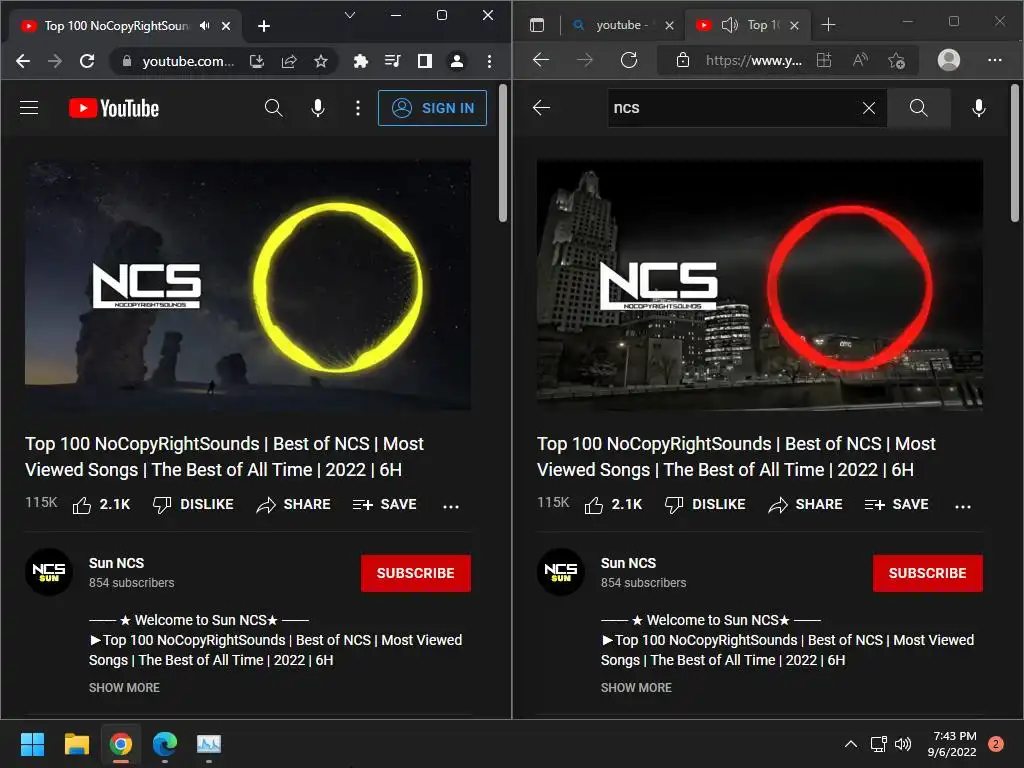Subscribe to Sun NCS in Edge window
The image size is (1024, 768).
pyautogui.click(x=927, y=573)
